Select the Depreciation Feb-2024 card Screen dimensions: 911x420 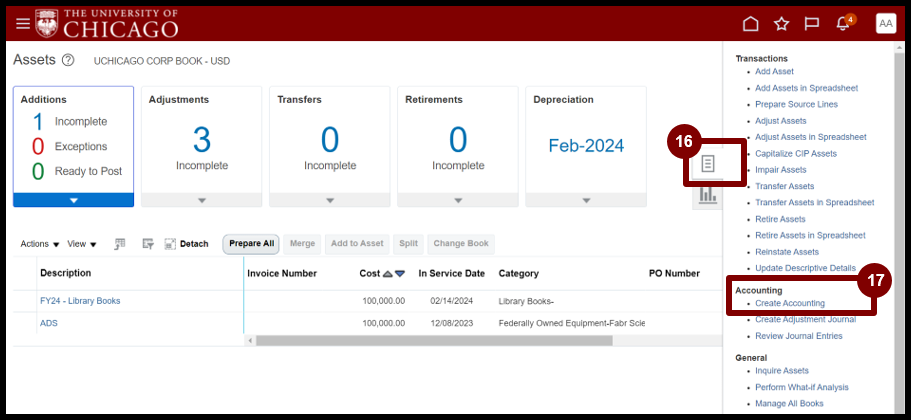point(586,146)
